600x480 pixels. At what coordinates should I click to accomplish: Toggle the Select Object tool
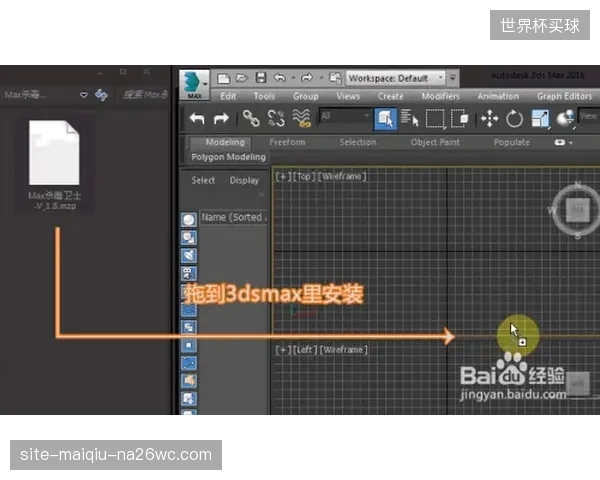coord(385,119)
